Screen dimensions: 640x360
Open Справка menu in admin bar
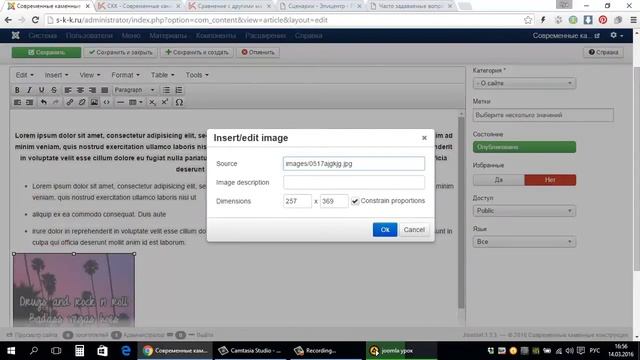pyautogui.click(x=309, y=36)
